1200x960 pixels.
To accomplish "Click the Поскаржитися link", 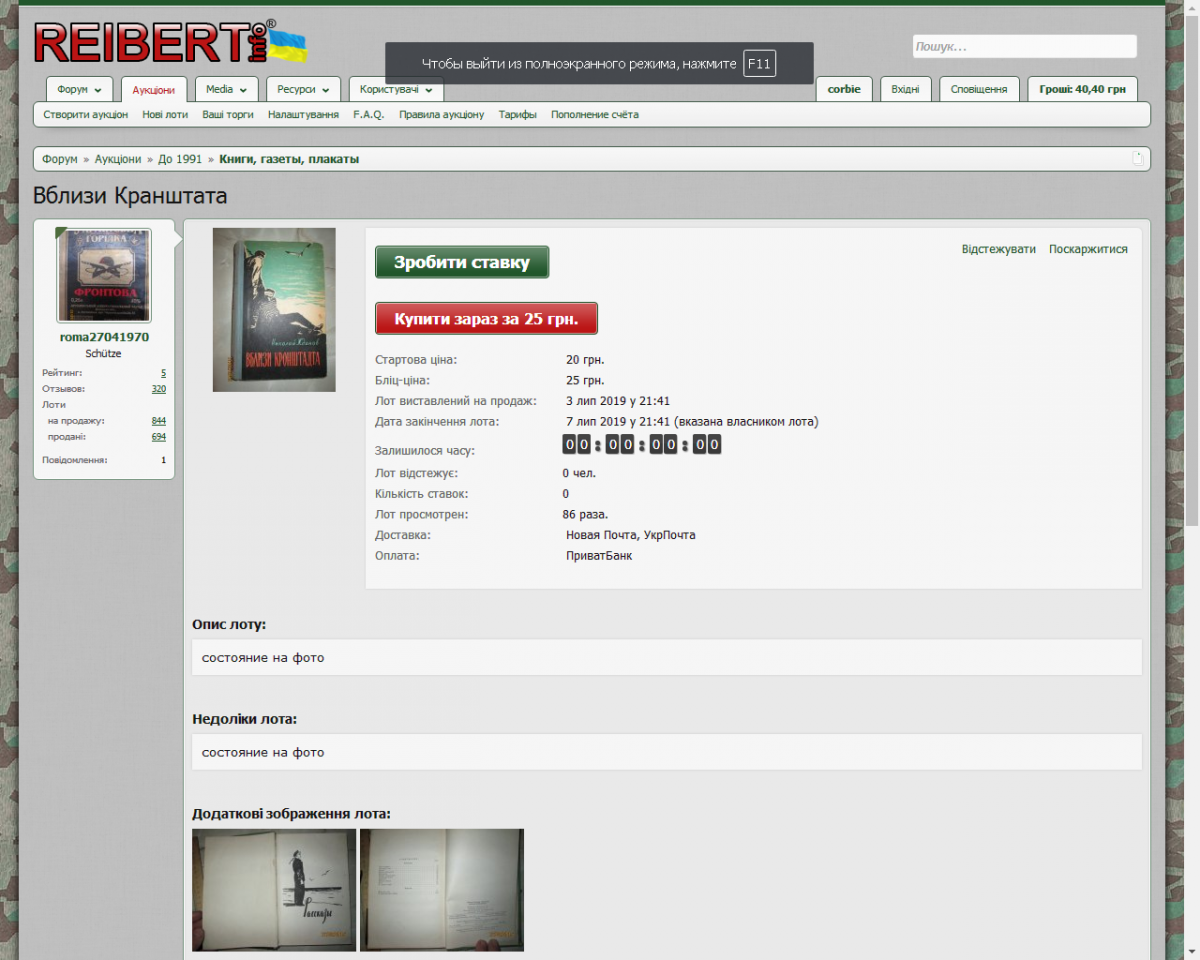I will click(1088, 249).
